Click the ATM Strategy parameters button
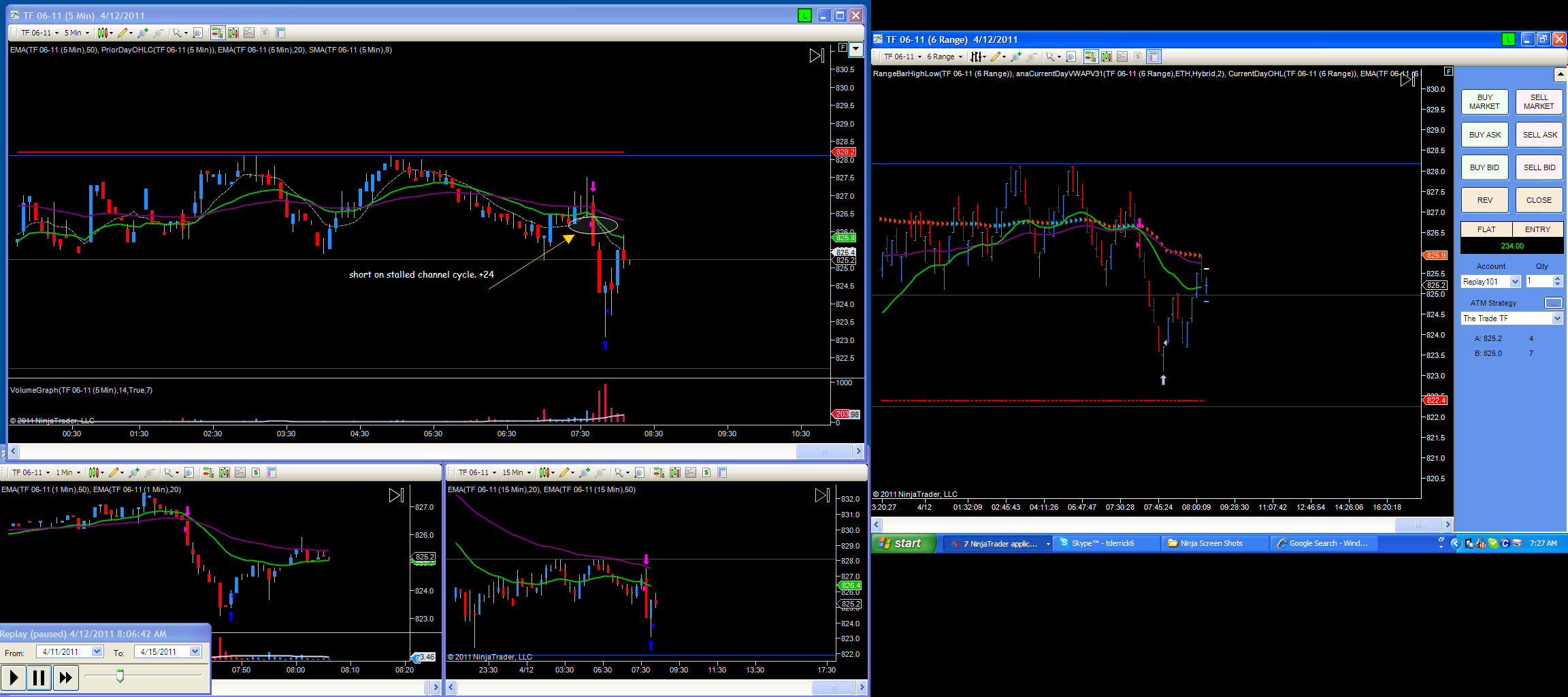 click(x=1554, y=303)
